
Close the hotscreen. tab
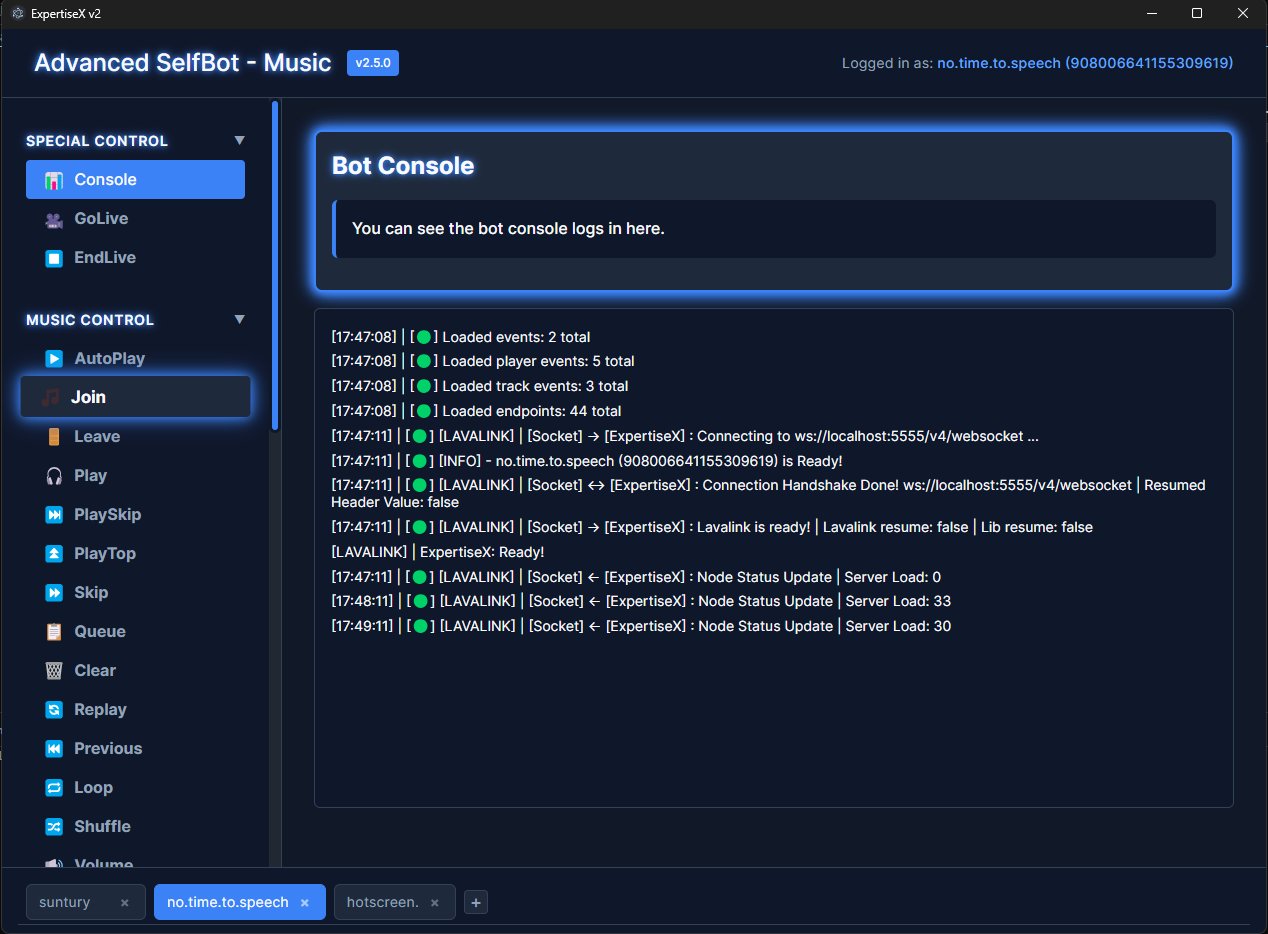click(x=435, y=903)
